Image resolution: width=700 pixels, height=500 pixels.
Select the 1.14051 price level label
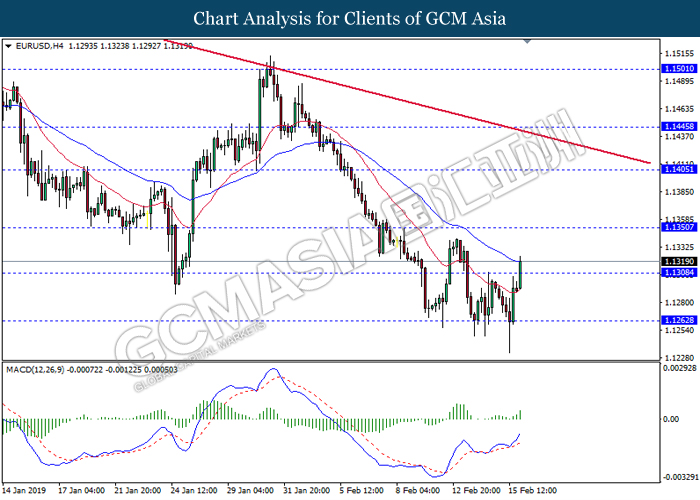coord(679,169)
